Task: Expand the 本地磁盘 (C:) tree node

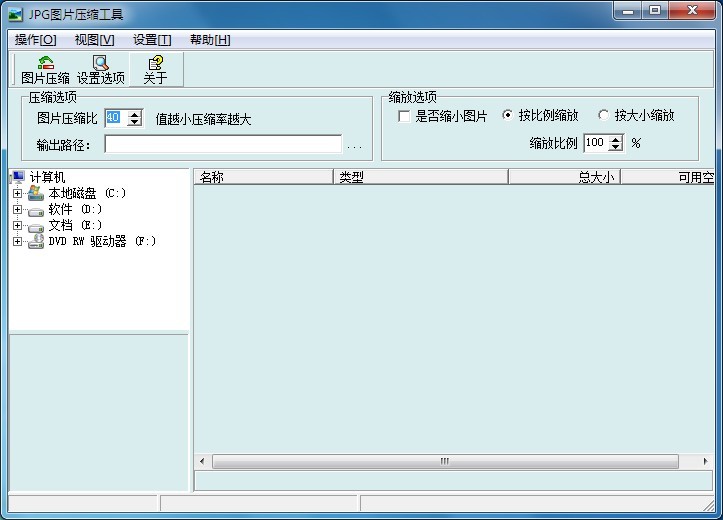Action: (17, 193)
